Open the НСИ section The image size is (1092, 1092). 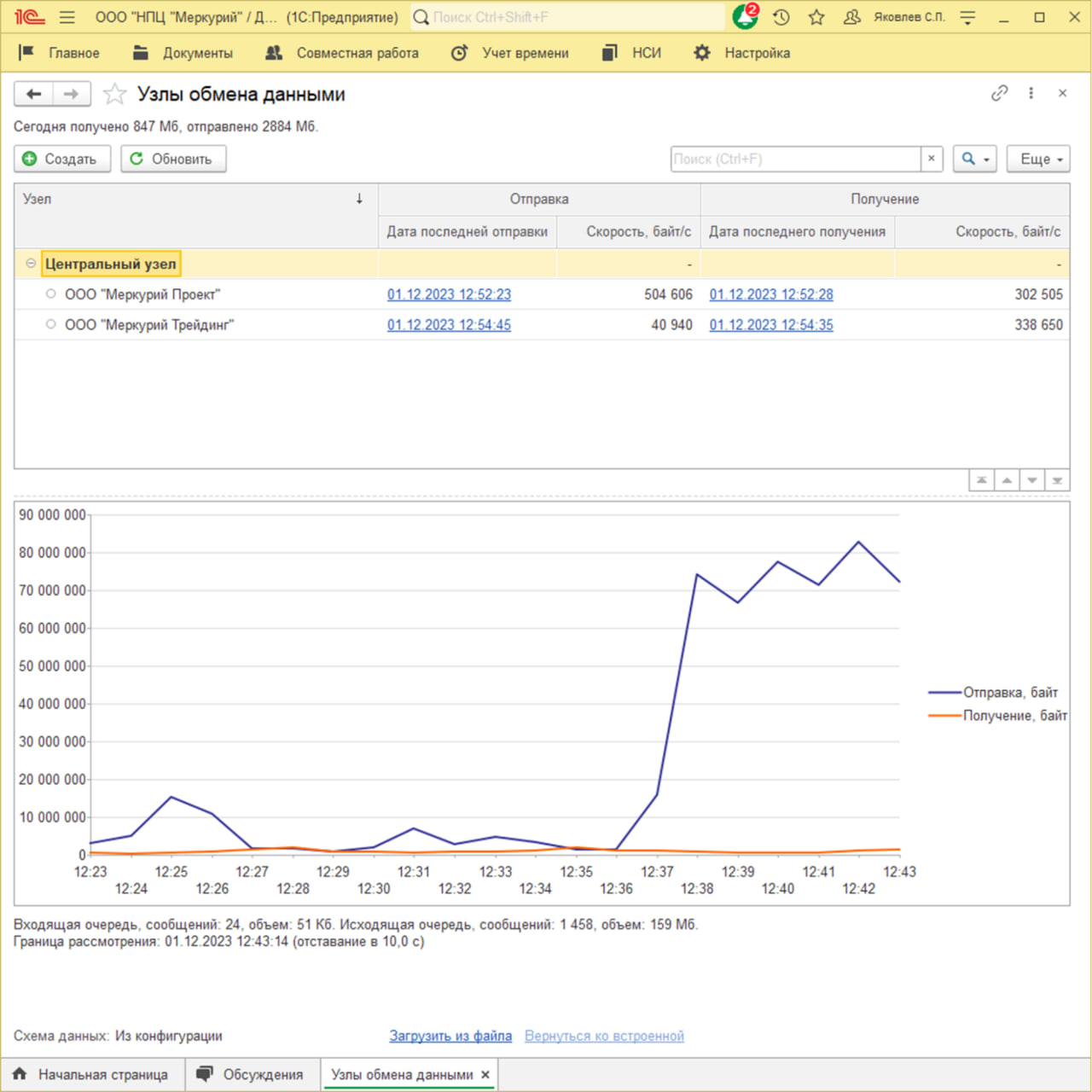pyautogui.click(x=631, y=53)
